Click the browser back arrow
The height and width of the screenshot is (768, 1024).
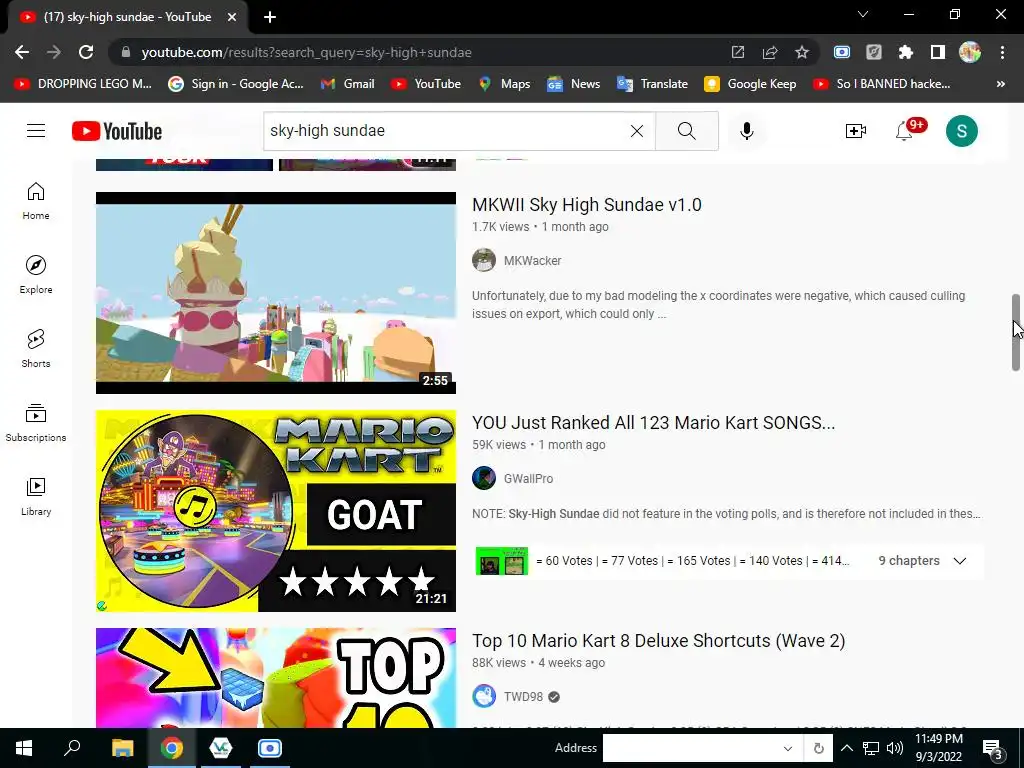(22, 52)
